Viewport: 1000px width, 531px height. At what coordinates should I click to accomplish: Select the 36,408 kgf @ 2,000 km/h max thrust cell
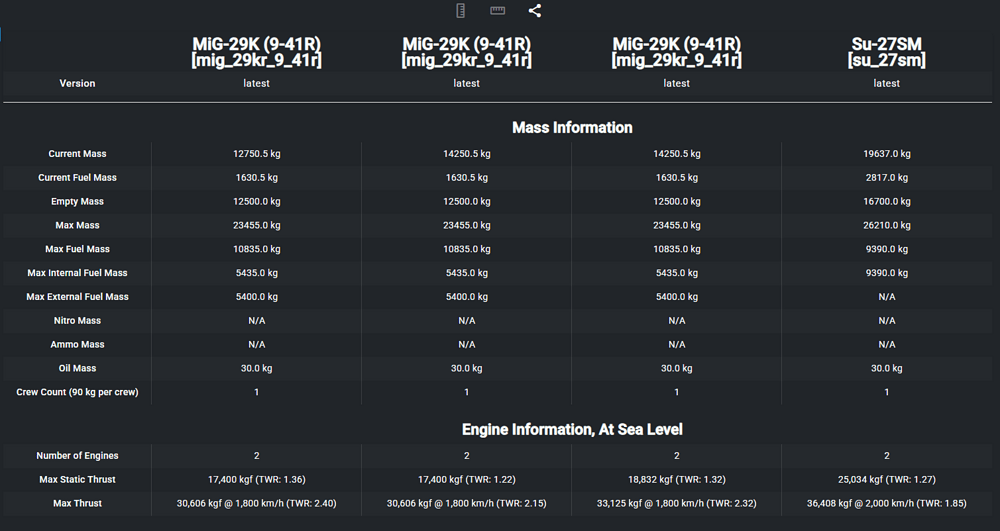[886, 504]
